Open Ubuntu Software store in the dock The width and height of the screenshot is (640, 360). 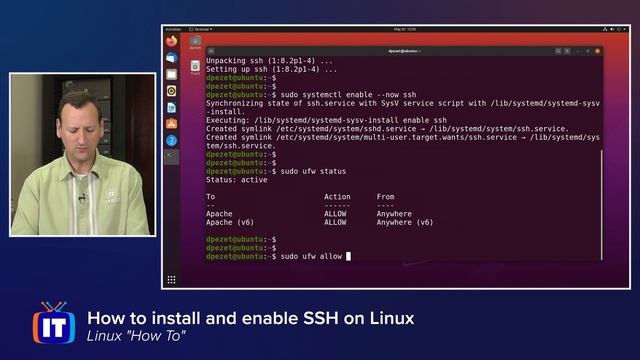click(x=171, y=124)
